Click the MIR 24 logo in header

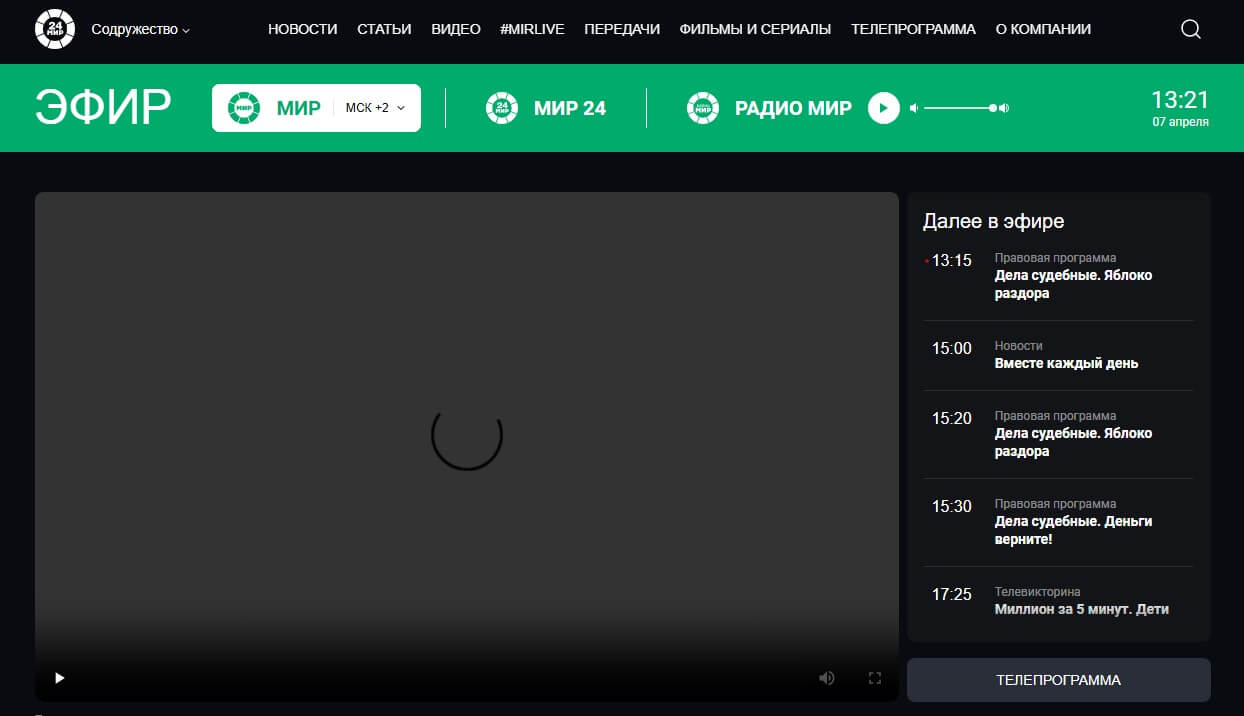[x=54, y=29]
